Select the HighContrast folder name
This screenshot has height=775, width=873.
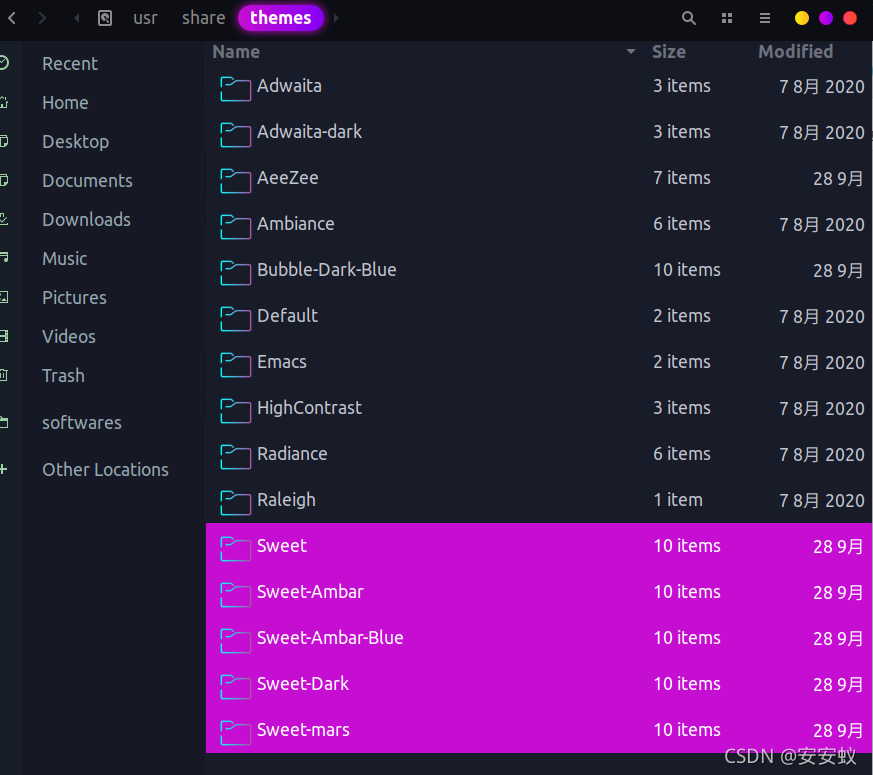click(310, 408)
